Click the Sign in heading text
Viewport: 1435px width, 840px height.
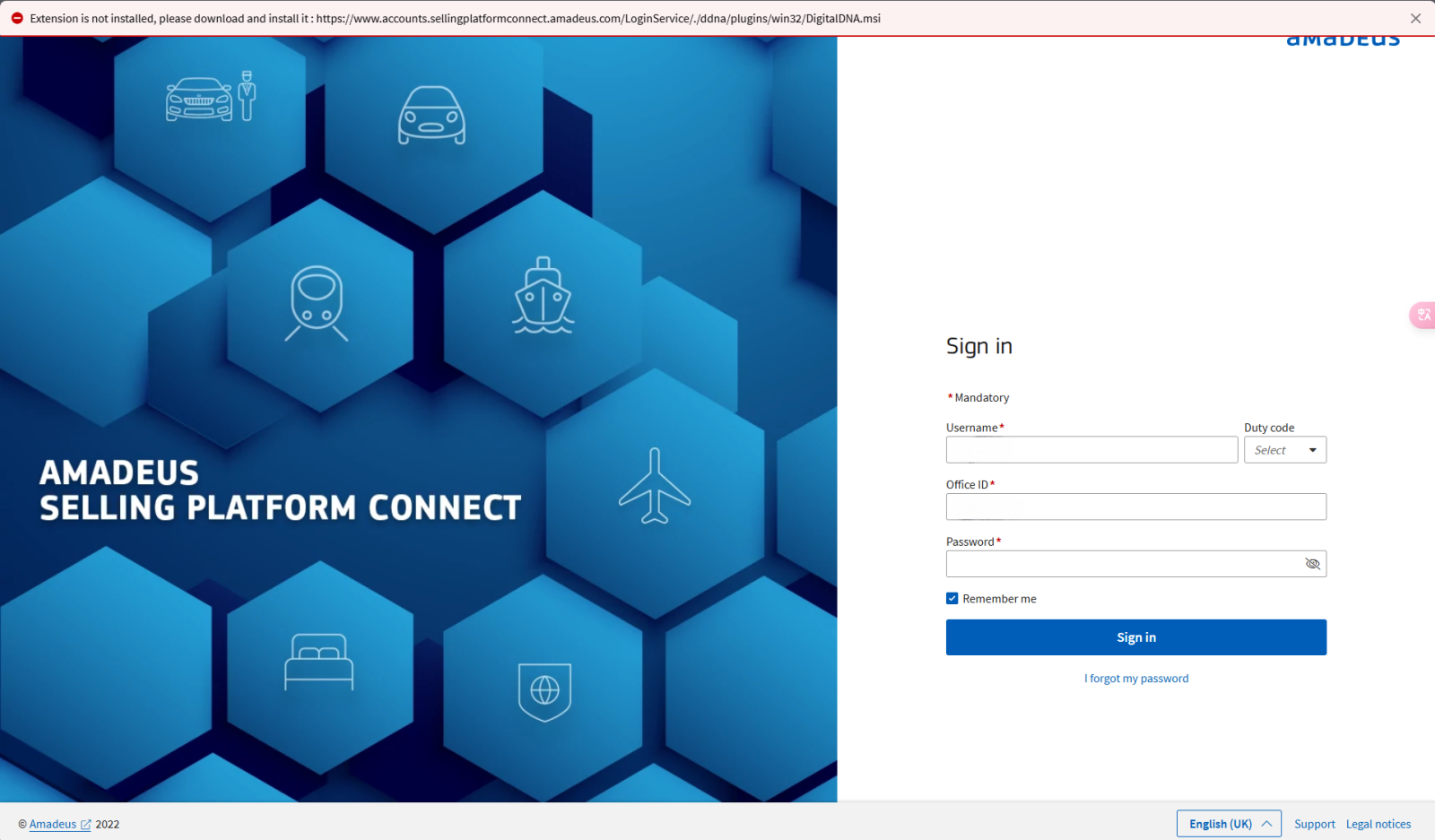tap(979, 346)
